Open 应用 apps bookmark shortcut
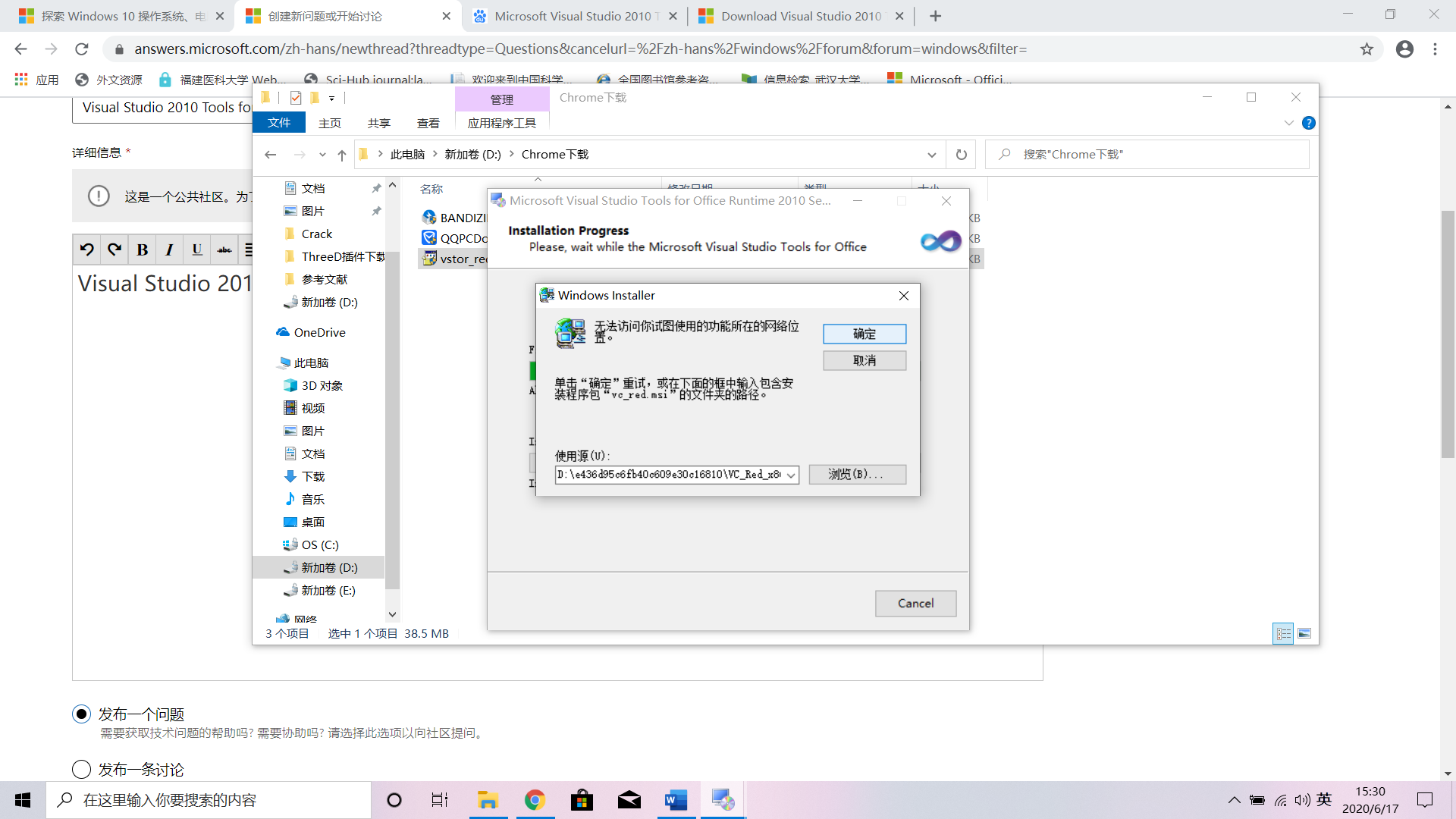Screen dimensions: 1456x819 pyautogui.click(x=36, y=80)
